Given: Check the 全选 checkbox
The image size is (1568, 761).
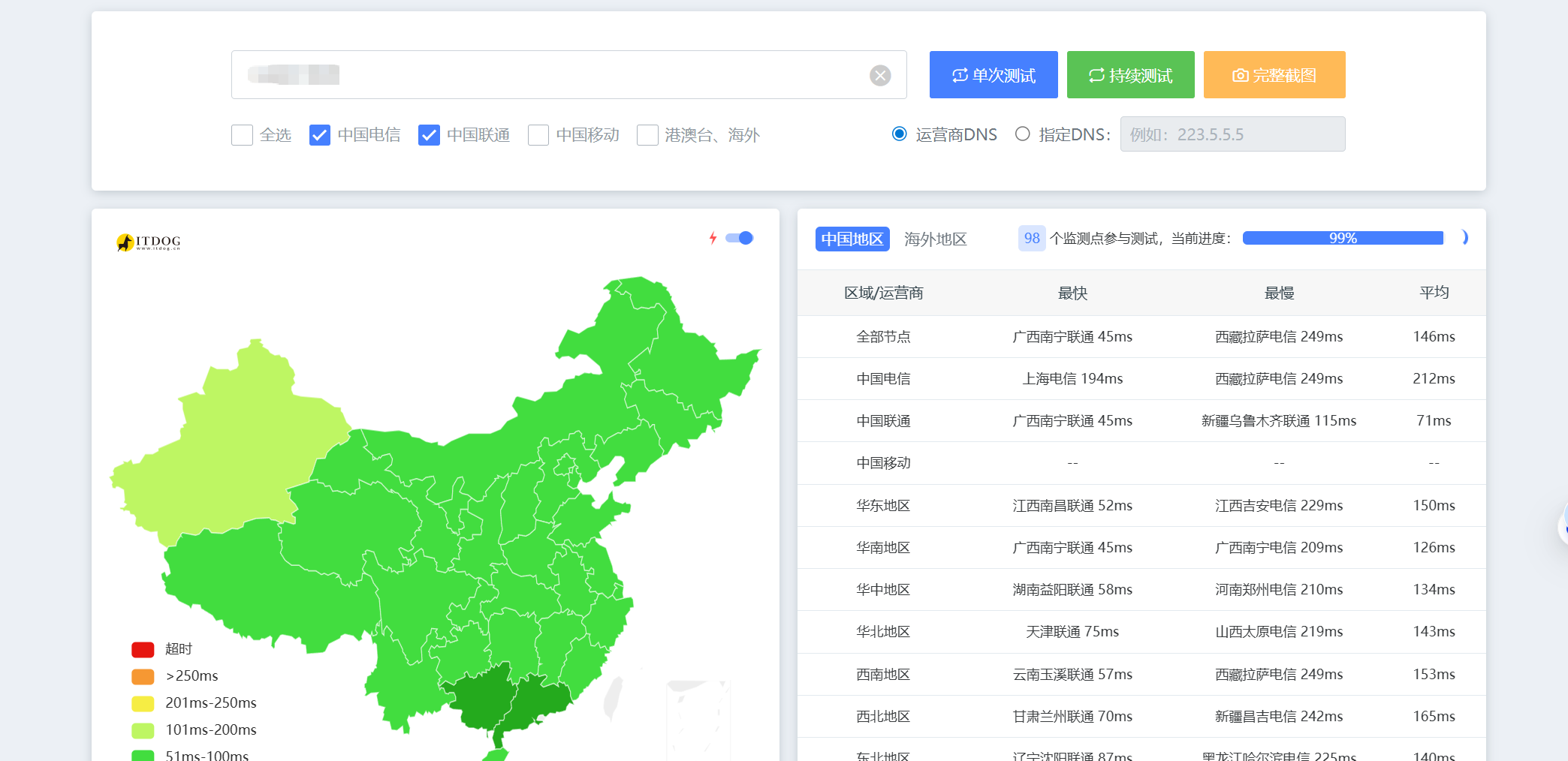Looking at the screenshot, I should [x=242, y=135].
